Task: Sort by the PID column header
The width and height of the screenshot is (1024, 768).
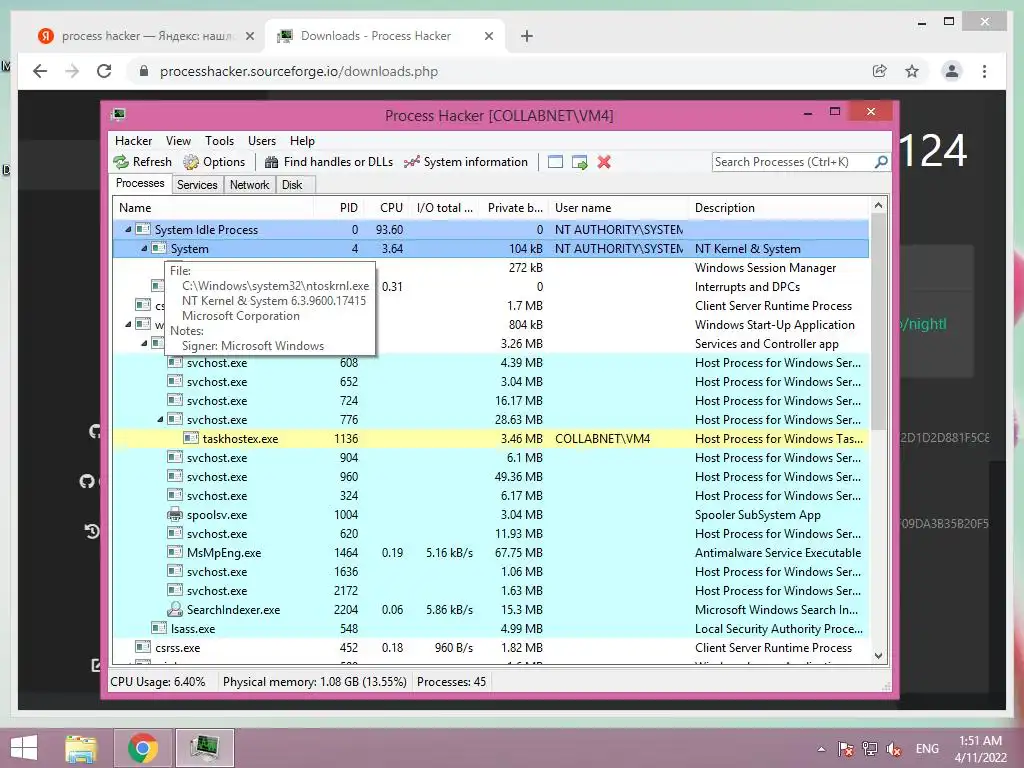Action: click(x=339, y=208)
